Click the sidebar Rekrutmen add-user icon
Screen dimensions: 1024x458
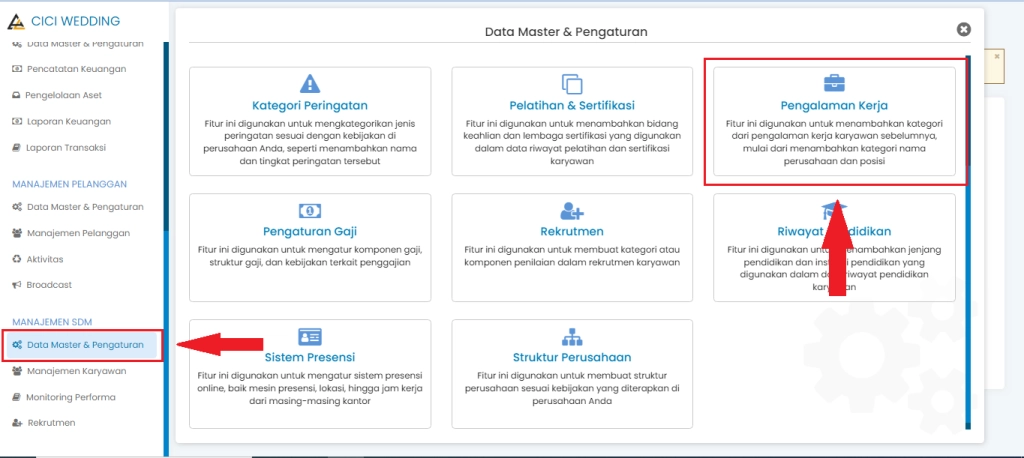(x=17, y=423)
